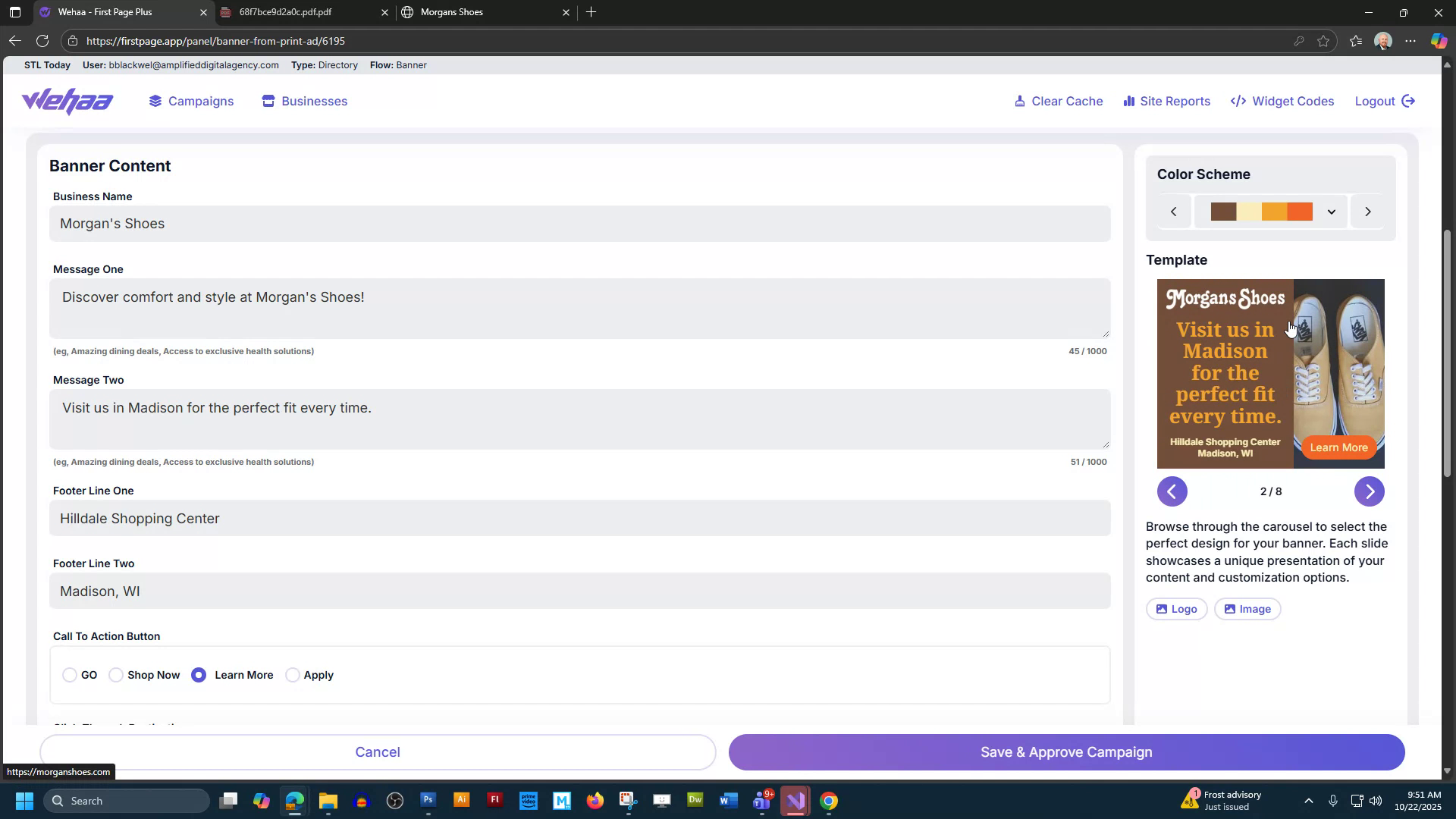Viewport: 1456px width, 819px height.
Task: Click the Wehaa logo
Action: coord(67,101)
